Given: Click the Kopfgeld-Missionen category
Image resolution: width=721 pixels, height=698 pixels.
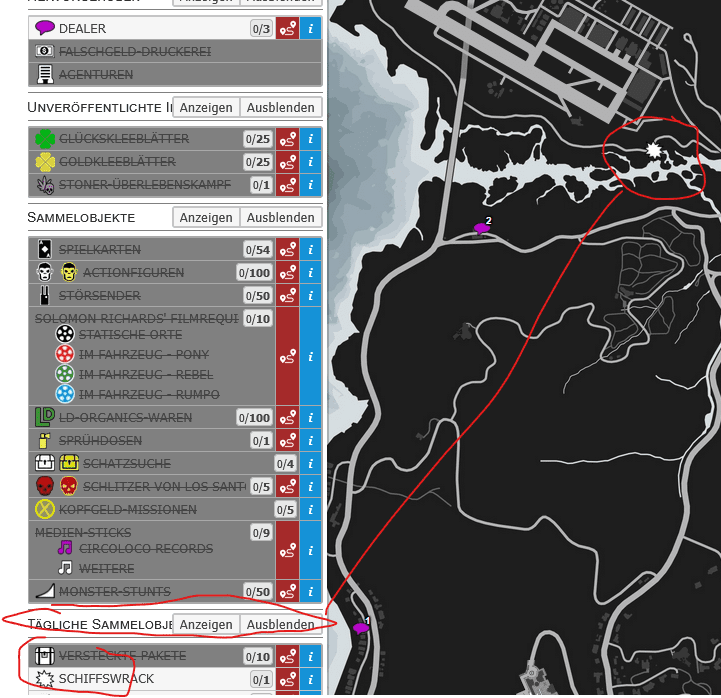Looking at the screenshot, I should 164,509.
